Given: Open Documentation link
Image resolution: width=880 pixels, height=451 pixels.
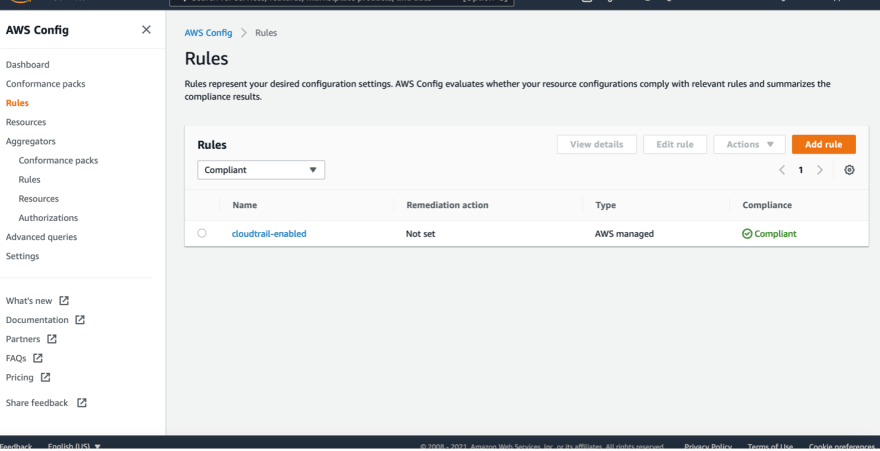Looking at the screenshot, I should tap(37, 320).
